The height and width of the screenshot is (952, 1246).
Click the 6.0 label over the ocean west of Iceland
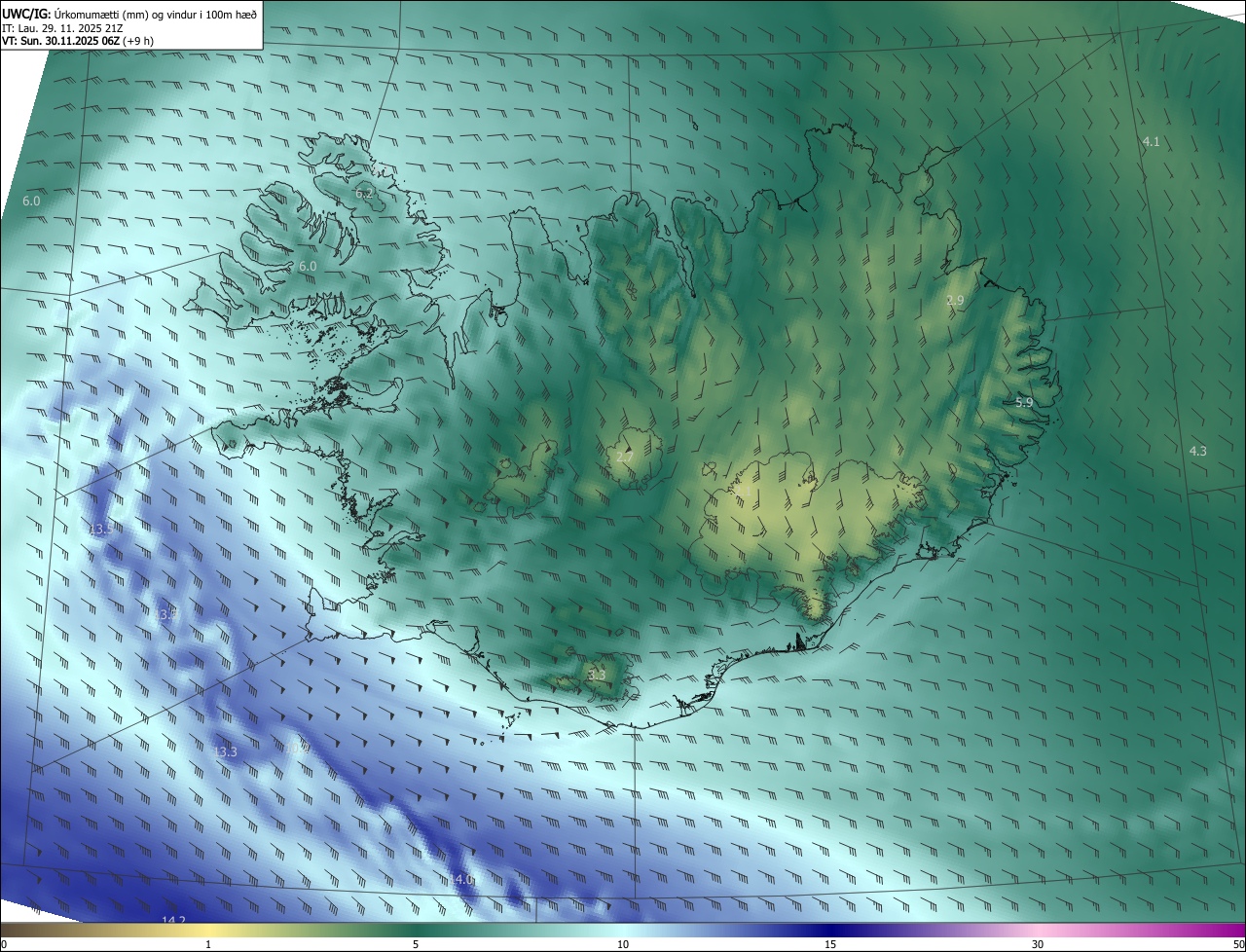pos(31,201)
